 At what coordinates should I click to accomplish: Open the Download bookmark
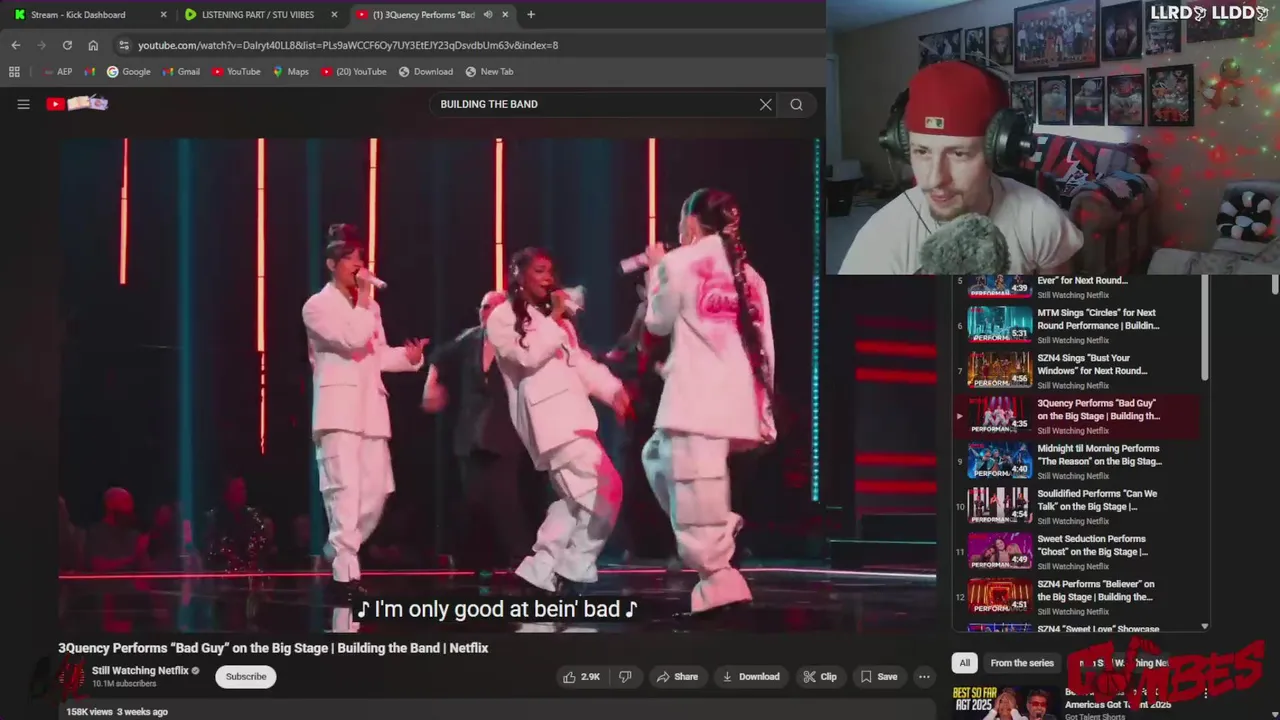click(x=426, y=72)
